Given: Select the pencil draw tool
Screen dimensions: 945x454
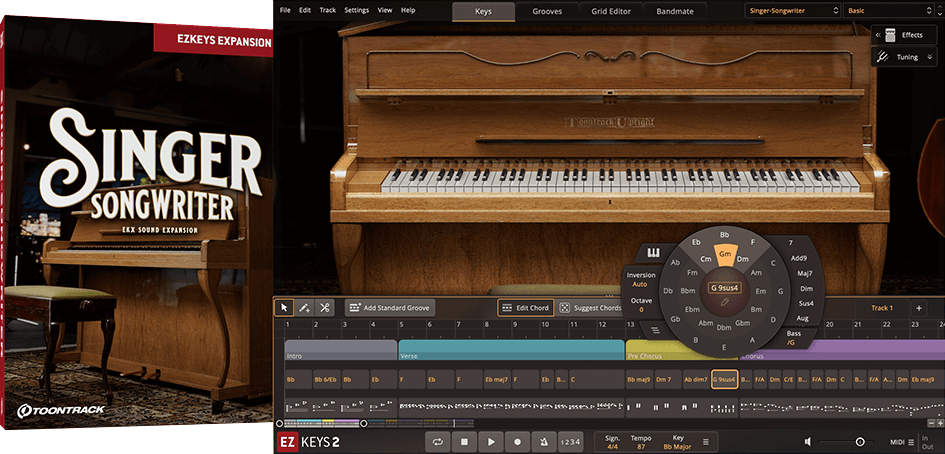Looking at the screenshot, I should [304, 307].
